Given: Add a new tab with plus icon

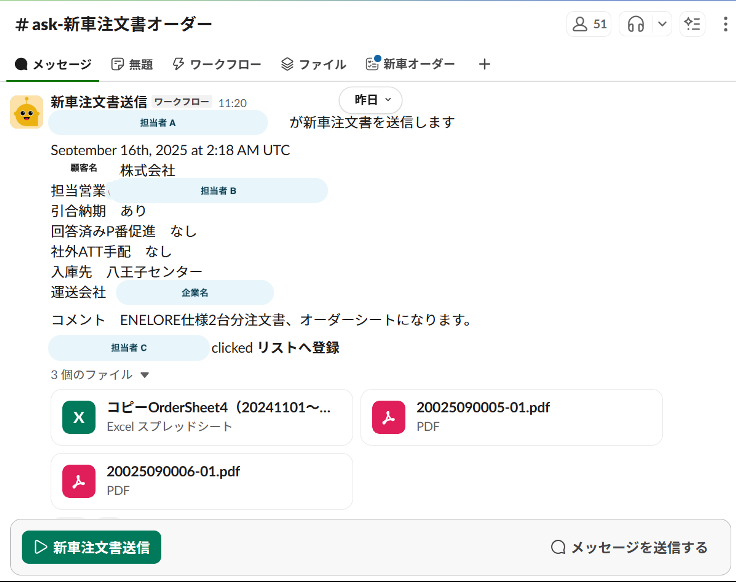Looking at the screenshot, I should 485,64.
